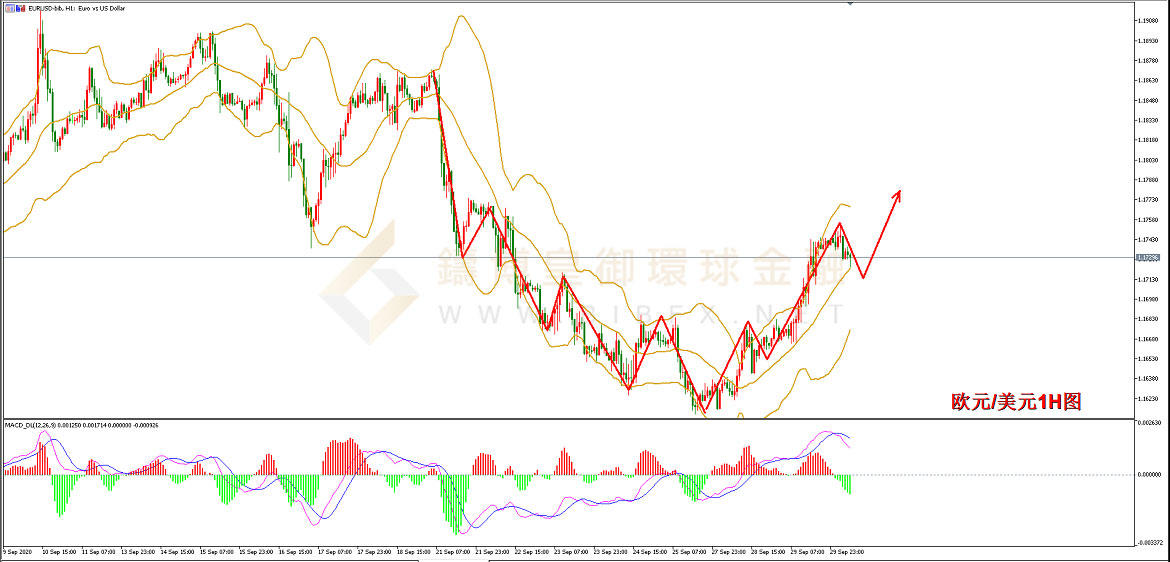Select the EURUSD-bib H1 chart title text
This screenshot has height=562, width=1170.
[x=69, y=7]
